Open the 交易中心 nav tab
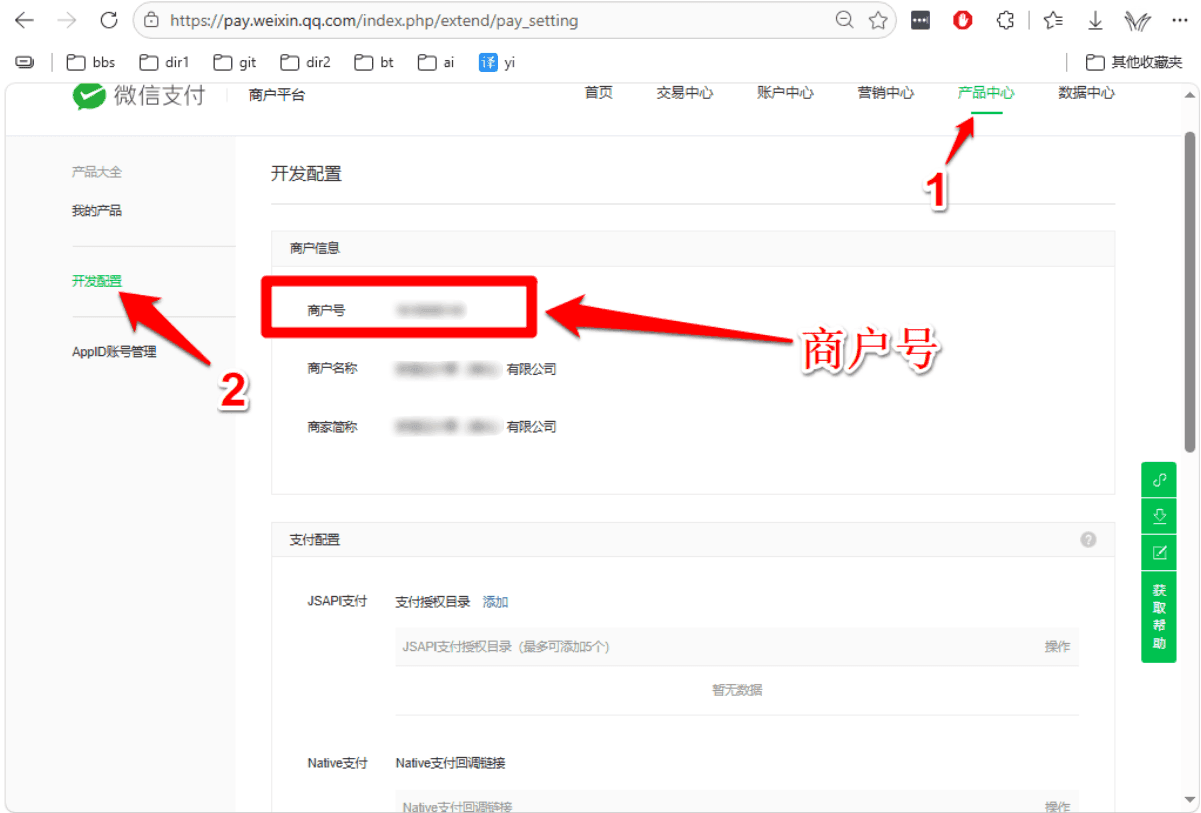 click(x=685, y=93)
